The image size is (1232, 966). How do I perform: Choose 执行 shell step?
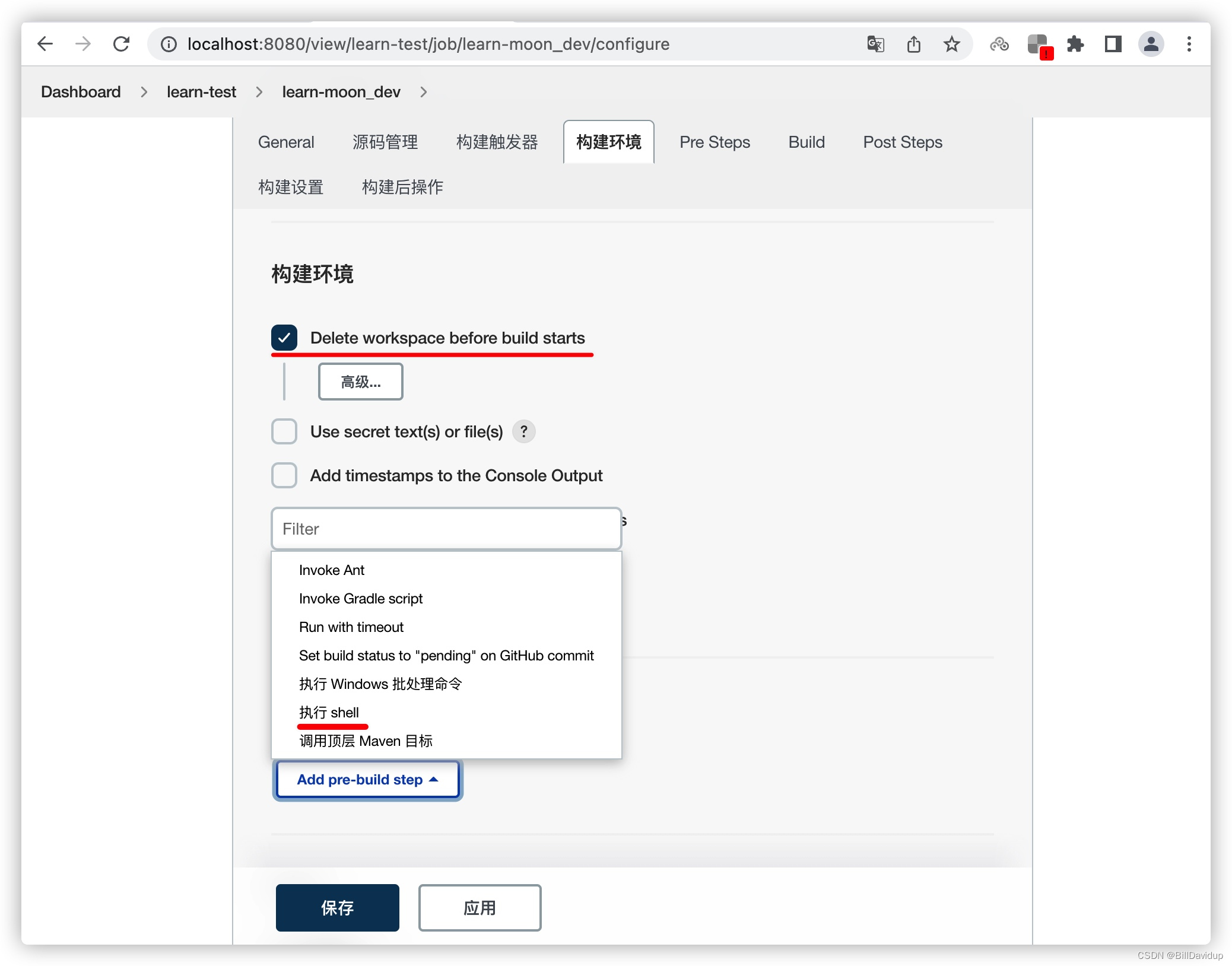click(446, 713)
